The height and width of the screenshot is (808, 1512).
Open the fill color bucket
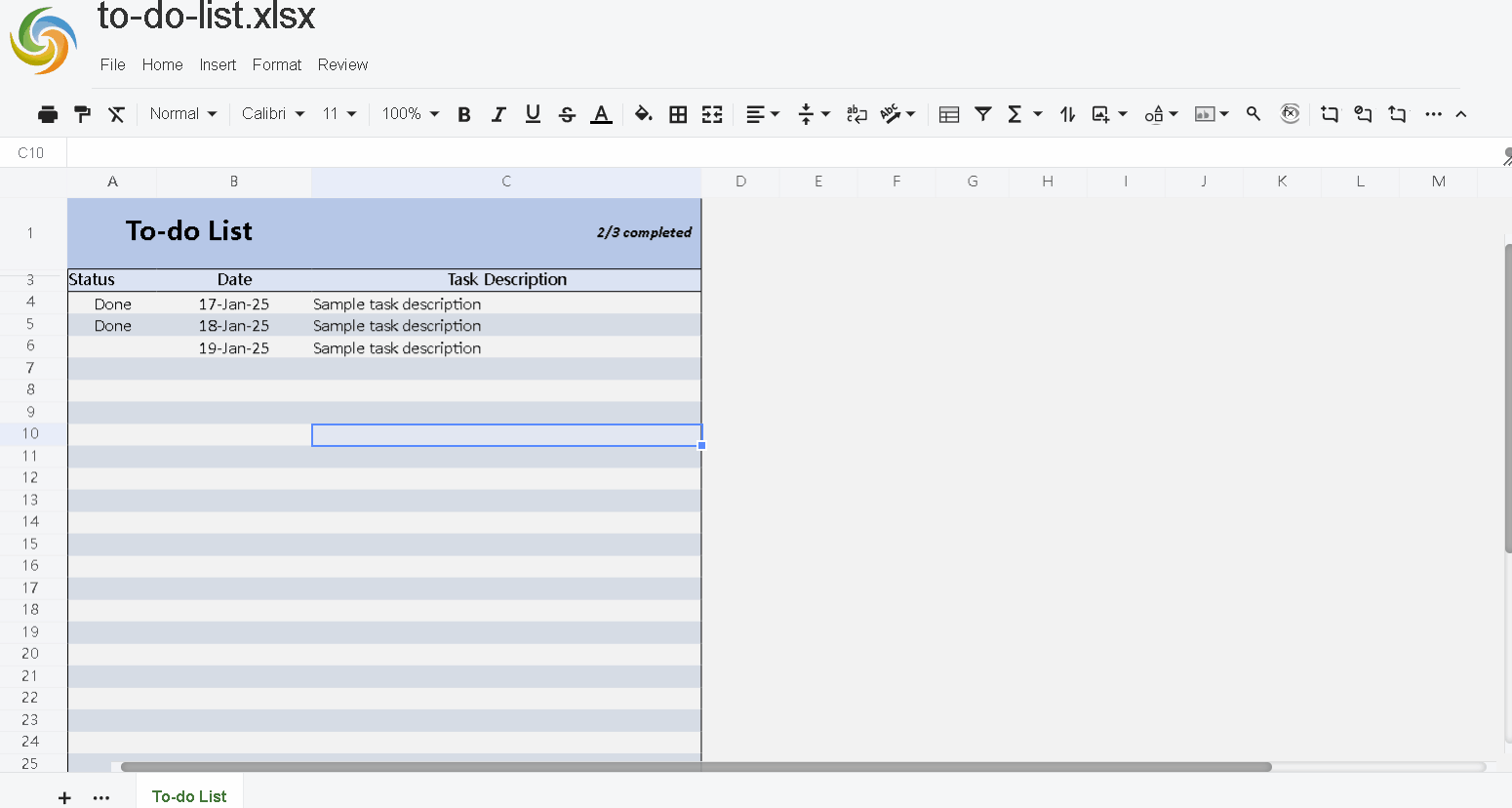click(643, 114)
